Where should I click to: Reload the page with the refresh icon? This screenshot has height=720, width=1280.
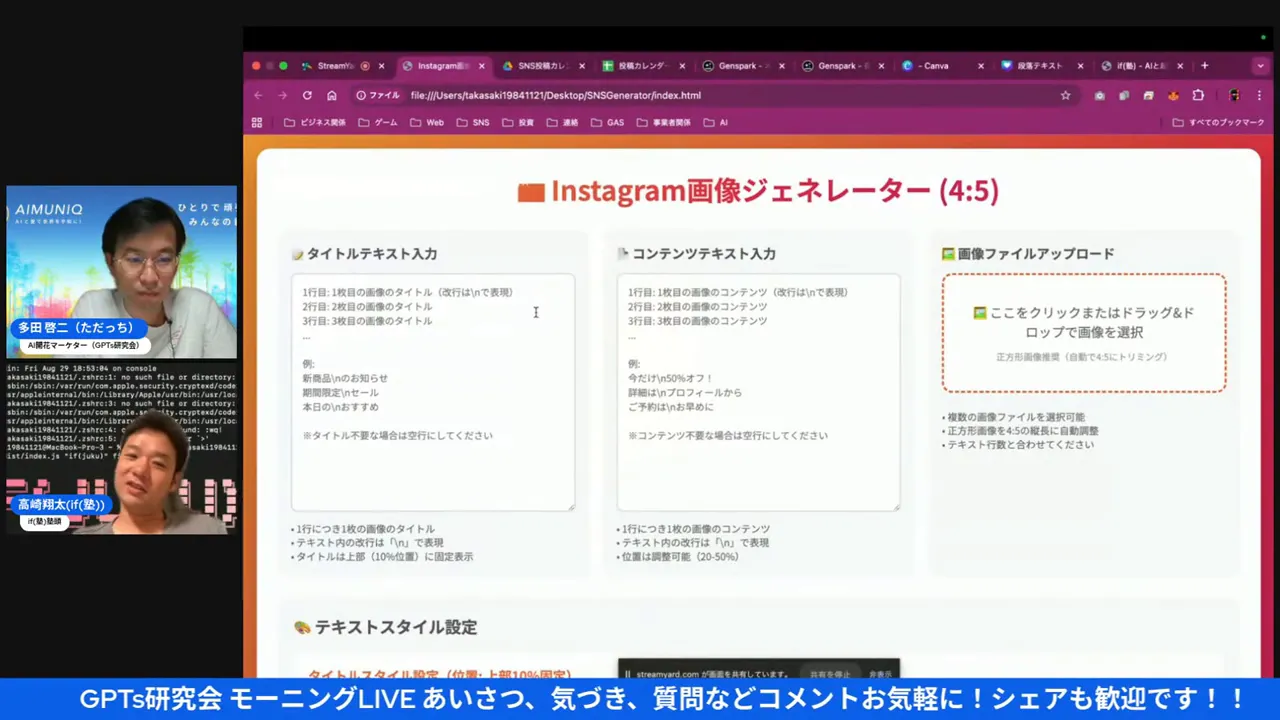307,96
